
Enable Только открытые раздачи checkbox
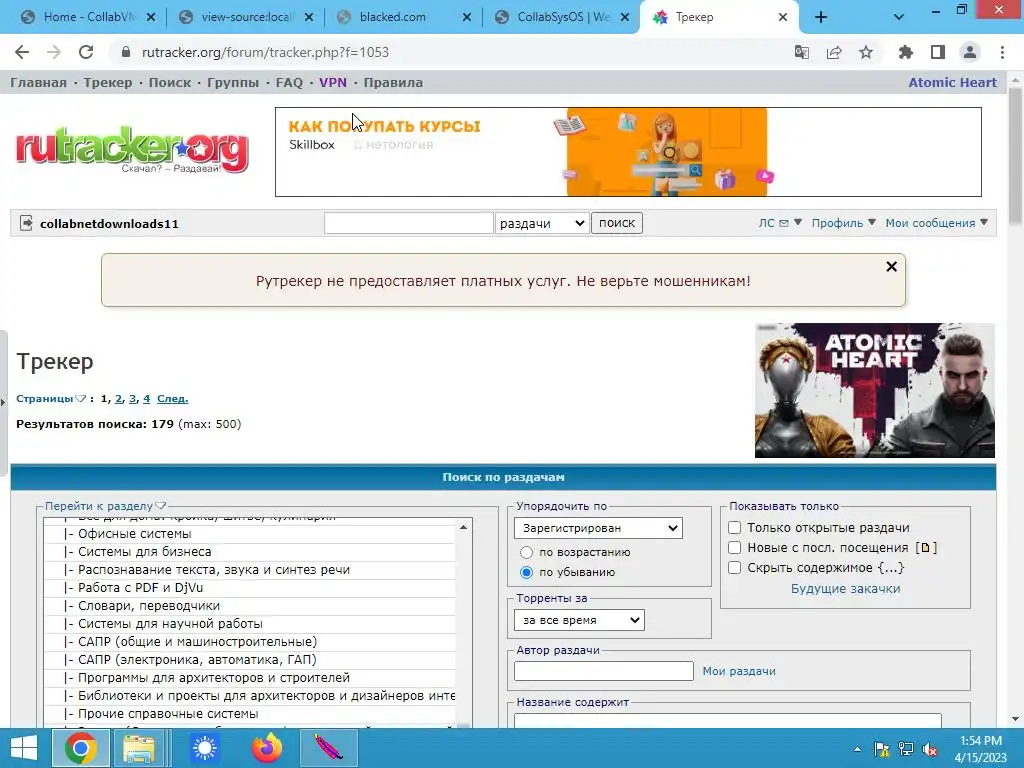tap(735, 528)
